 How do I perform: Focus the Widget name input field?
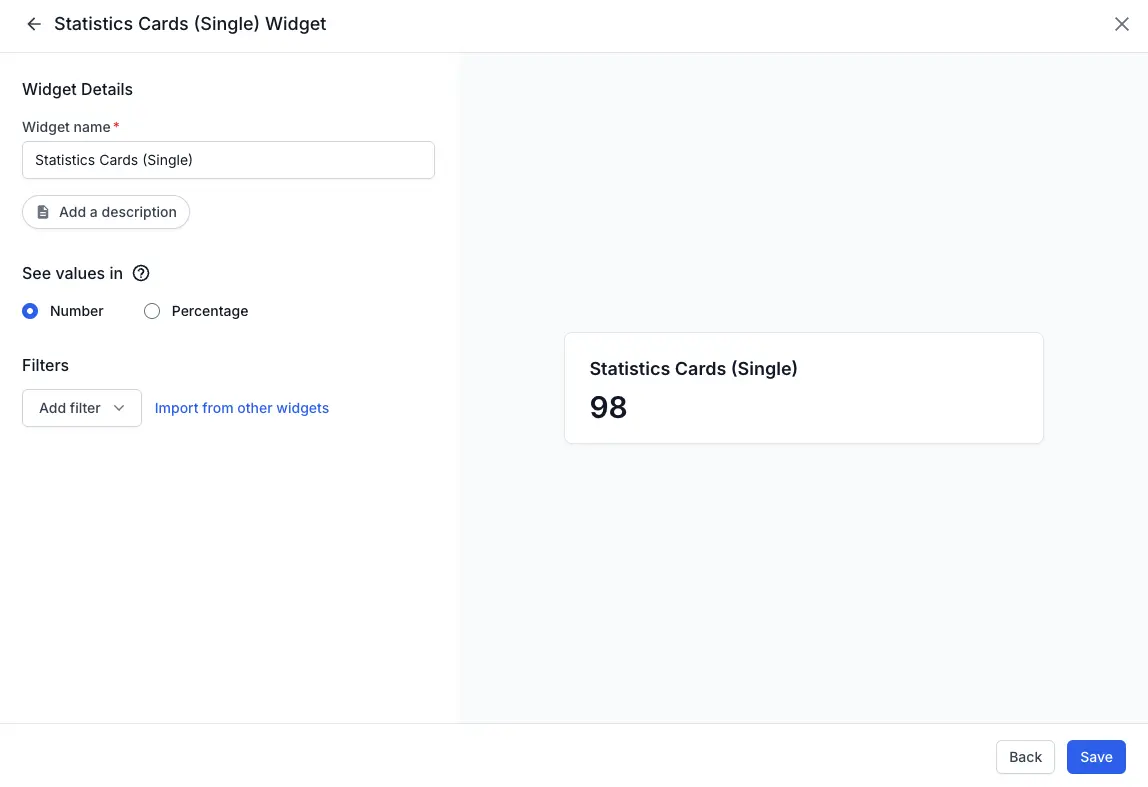click(x=228, y=160)
